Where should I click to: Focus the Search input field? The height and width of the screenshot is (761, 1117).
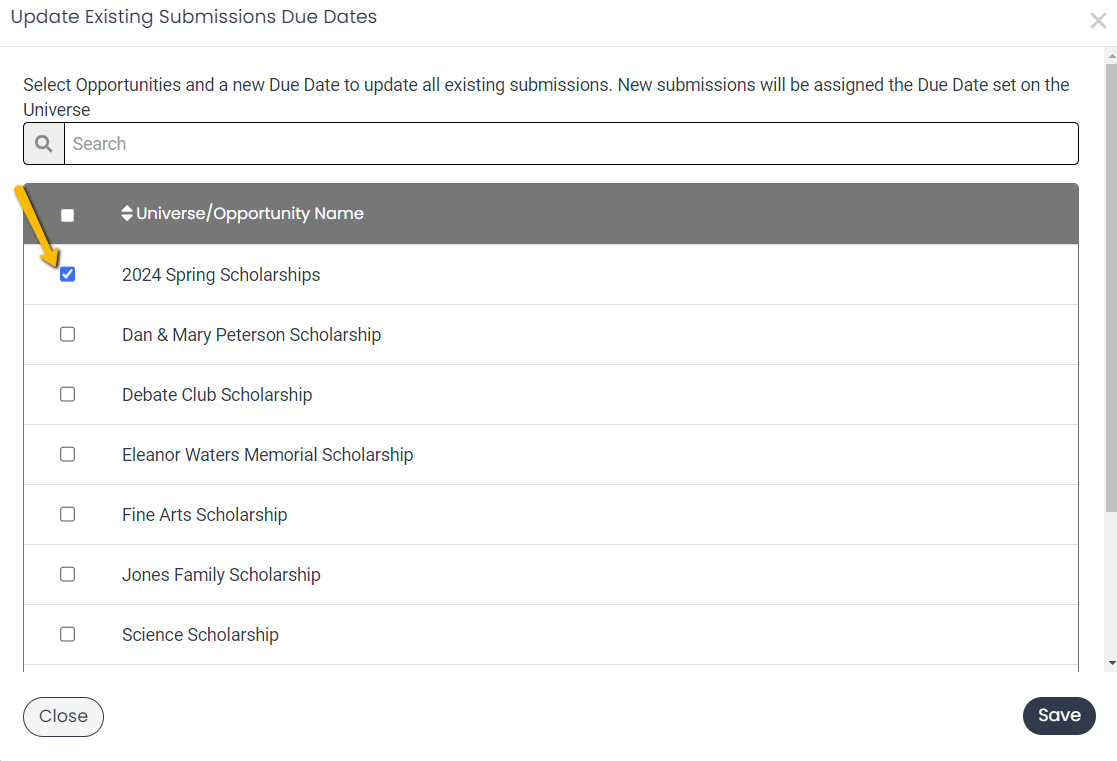pyautogui.click(x=571, y=144)
